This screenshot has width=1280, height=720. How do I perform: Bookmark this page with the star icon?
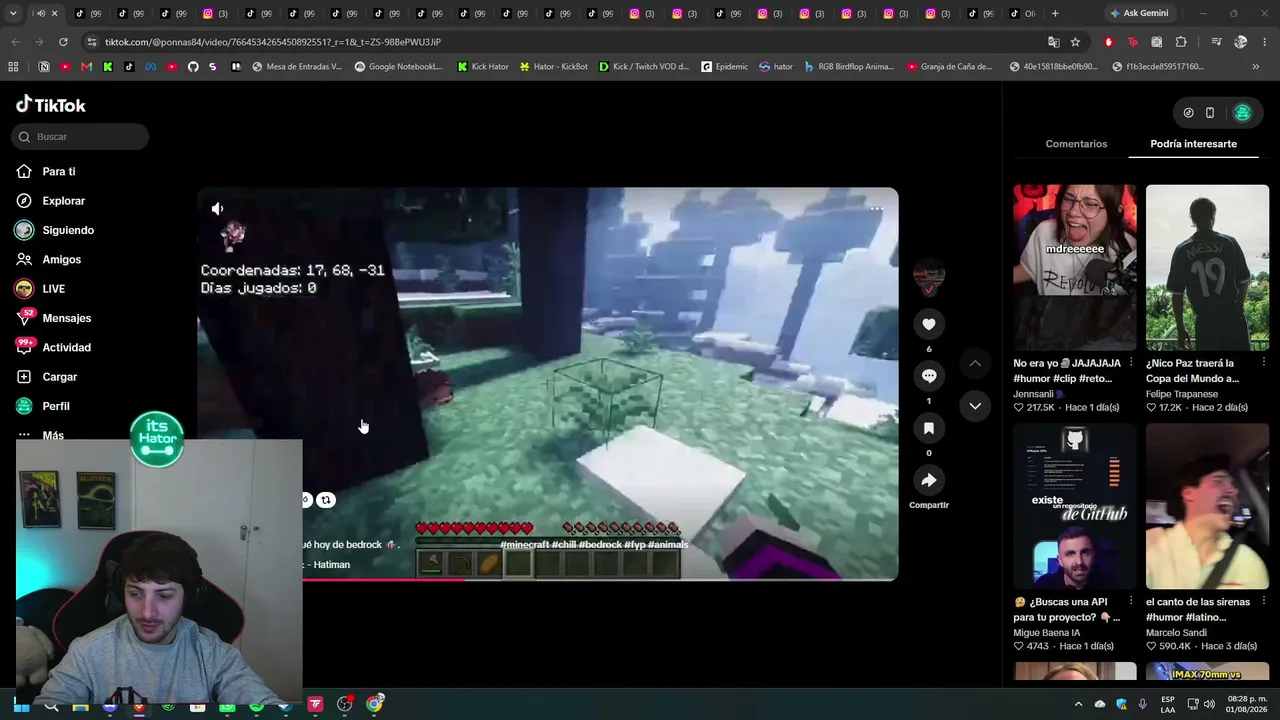[1075, 42]
